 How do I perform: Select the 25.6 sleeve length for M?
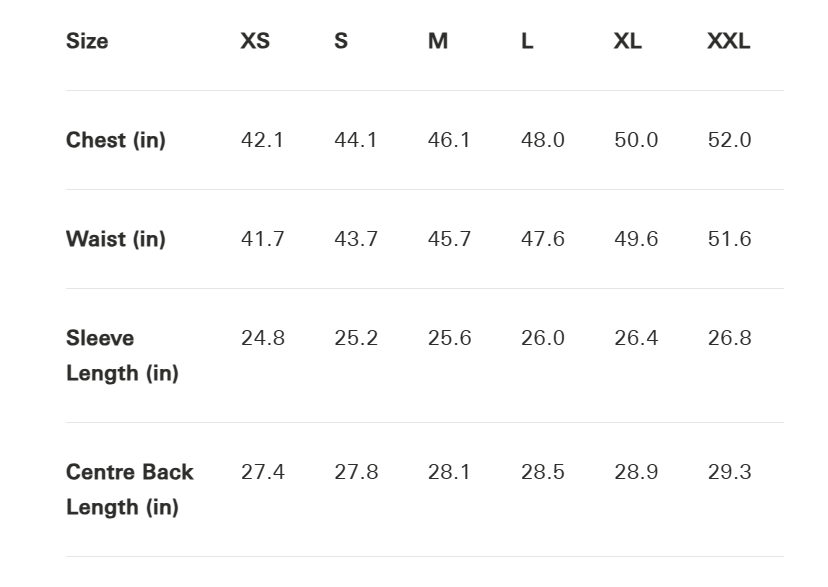point(449,338)
